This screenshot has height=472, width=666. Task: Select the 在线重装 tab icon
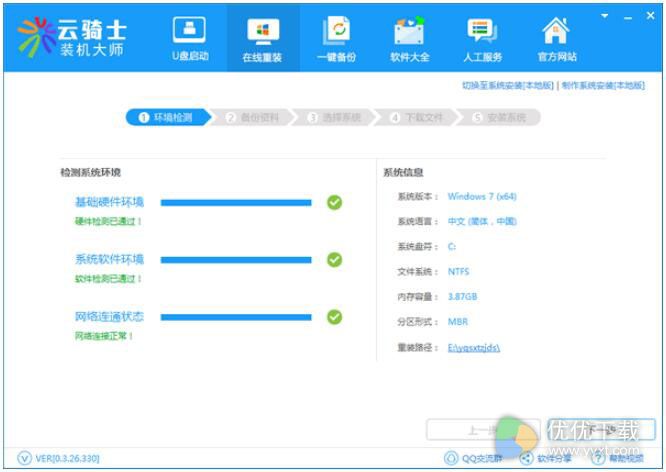tap(263, 32)
